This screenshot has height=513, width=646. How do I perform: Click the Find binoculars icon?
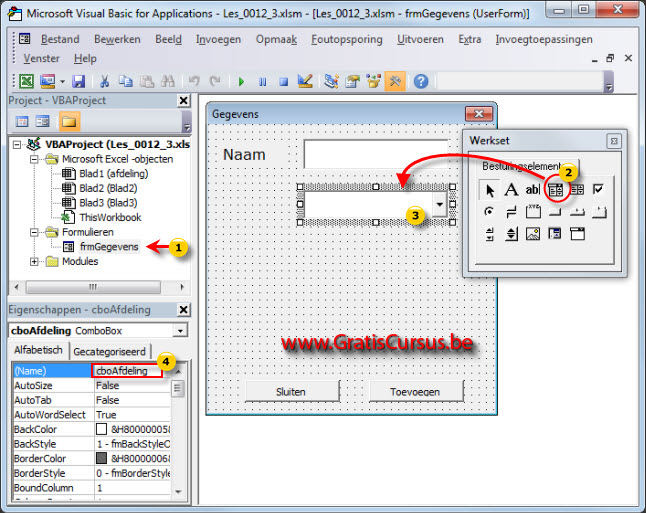[x=168, y=81]
